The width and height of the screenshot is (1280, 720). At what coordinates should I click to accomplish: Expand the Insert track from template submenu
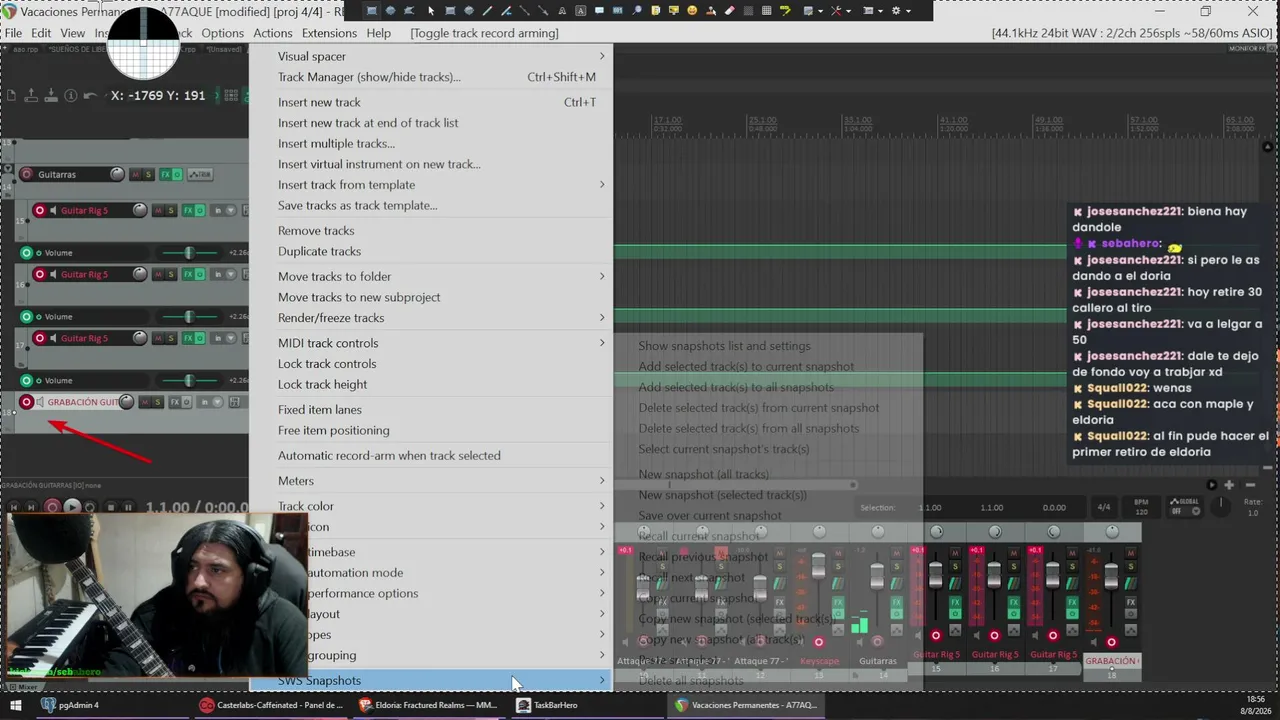pos(602,185)
